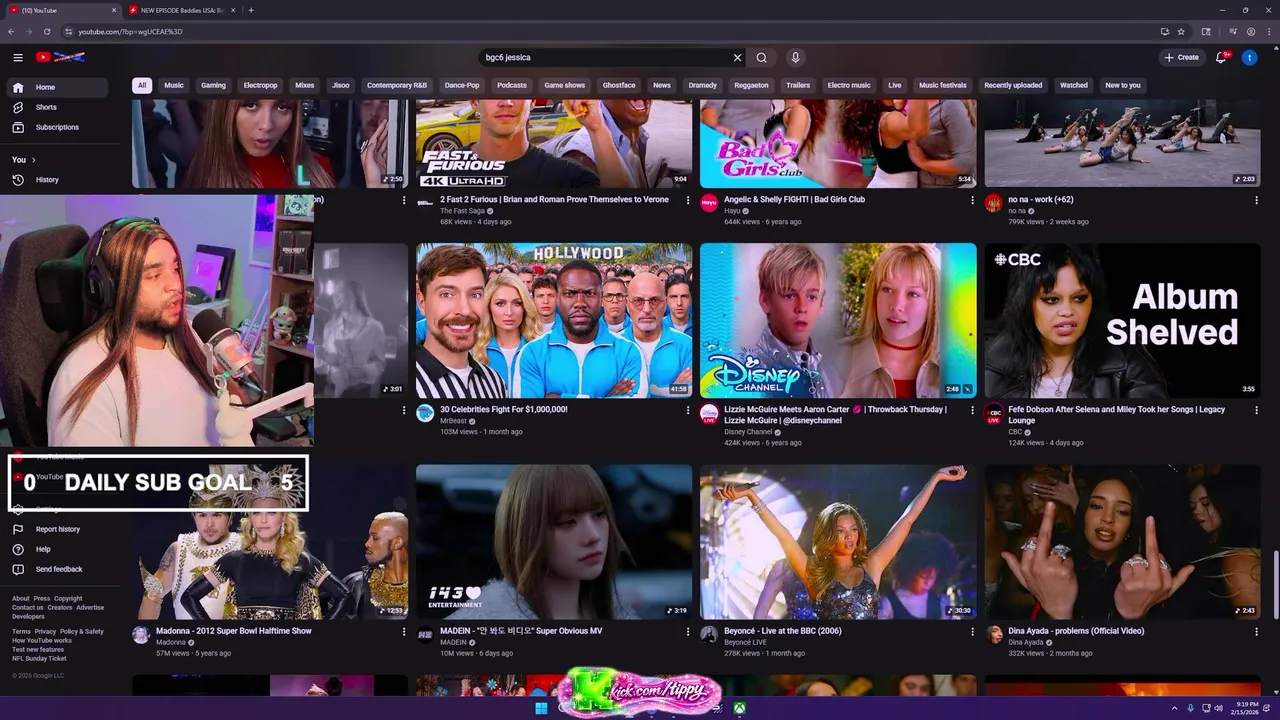1280x720 pixels.
Task: Click the Create button
Action: [x=1182, y=57]
